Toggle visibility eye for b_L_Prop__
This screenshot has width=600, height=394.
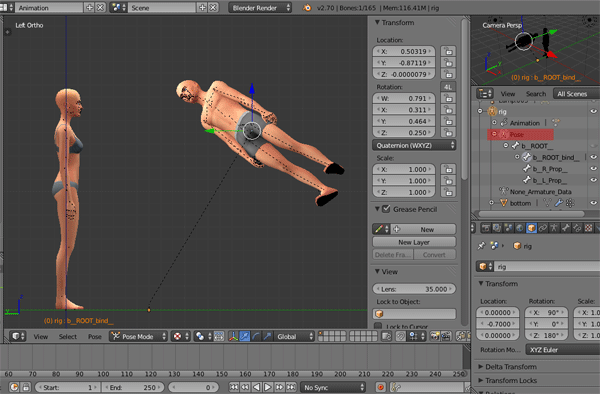(x=593, y=180)
